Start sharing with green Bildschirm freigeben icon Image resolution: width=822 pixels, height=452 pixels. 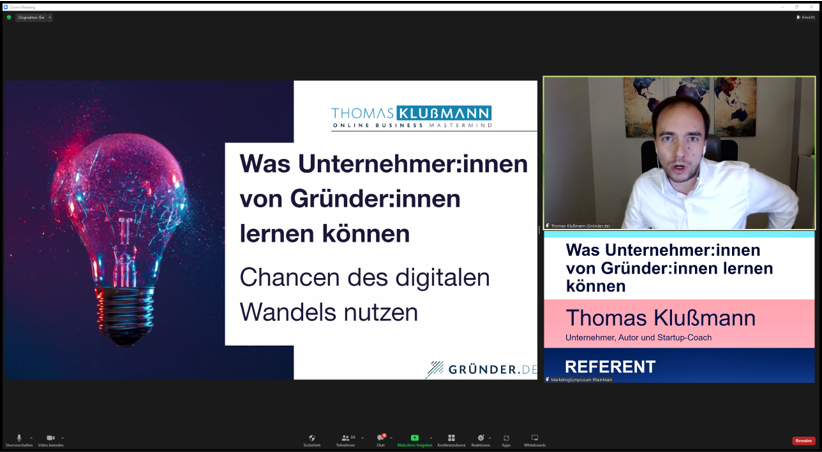point(415,438)
